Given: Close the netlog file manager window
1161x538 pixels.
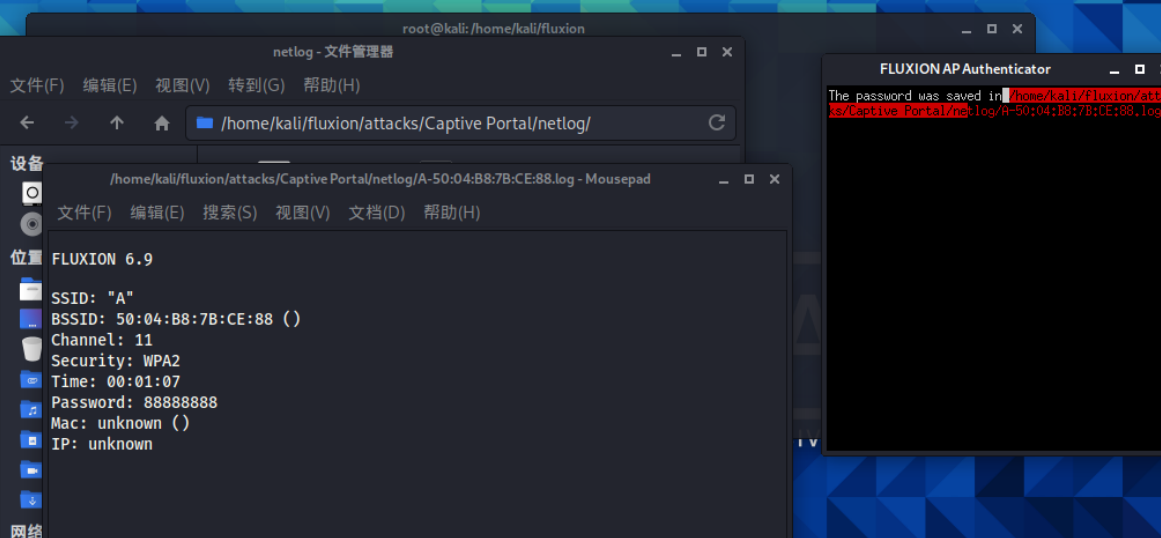Looking at the screenshot, I should coord(726,53).
